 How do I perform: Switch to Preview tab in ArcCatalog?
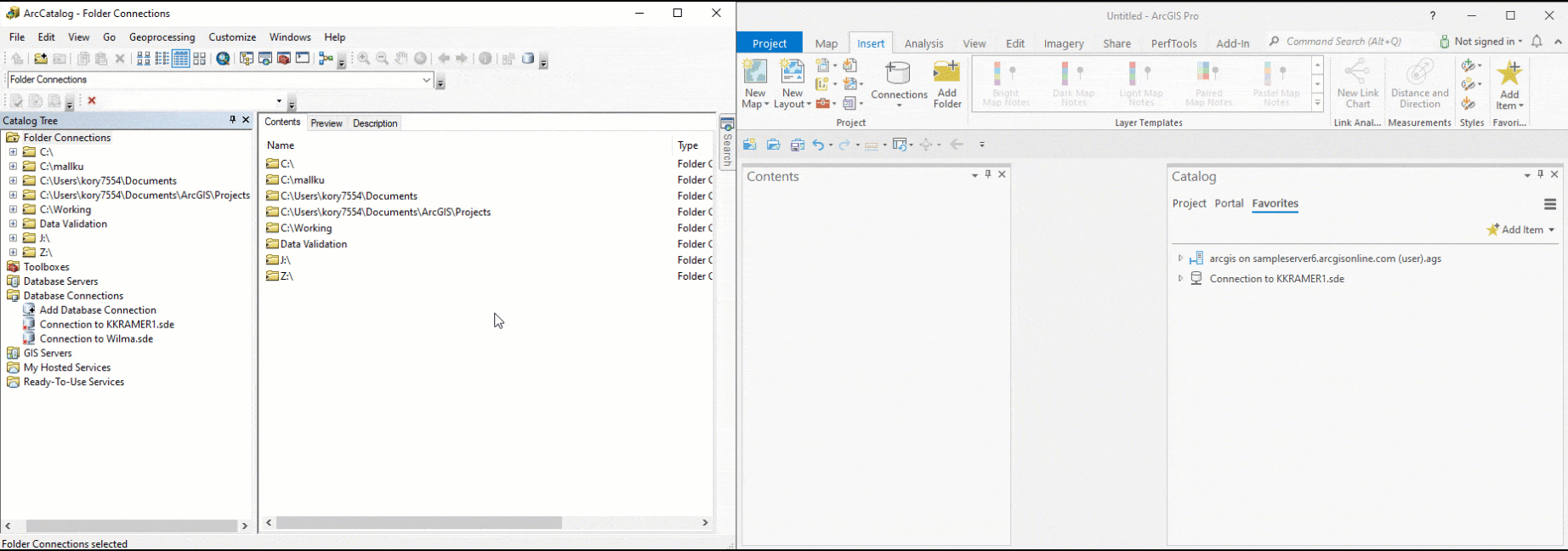(327, 123)
